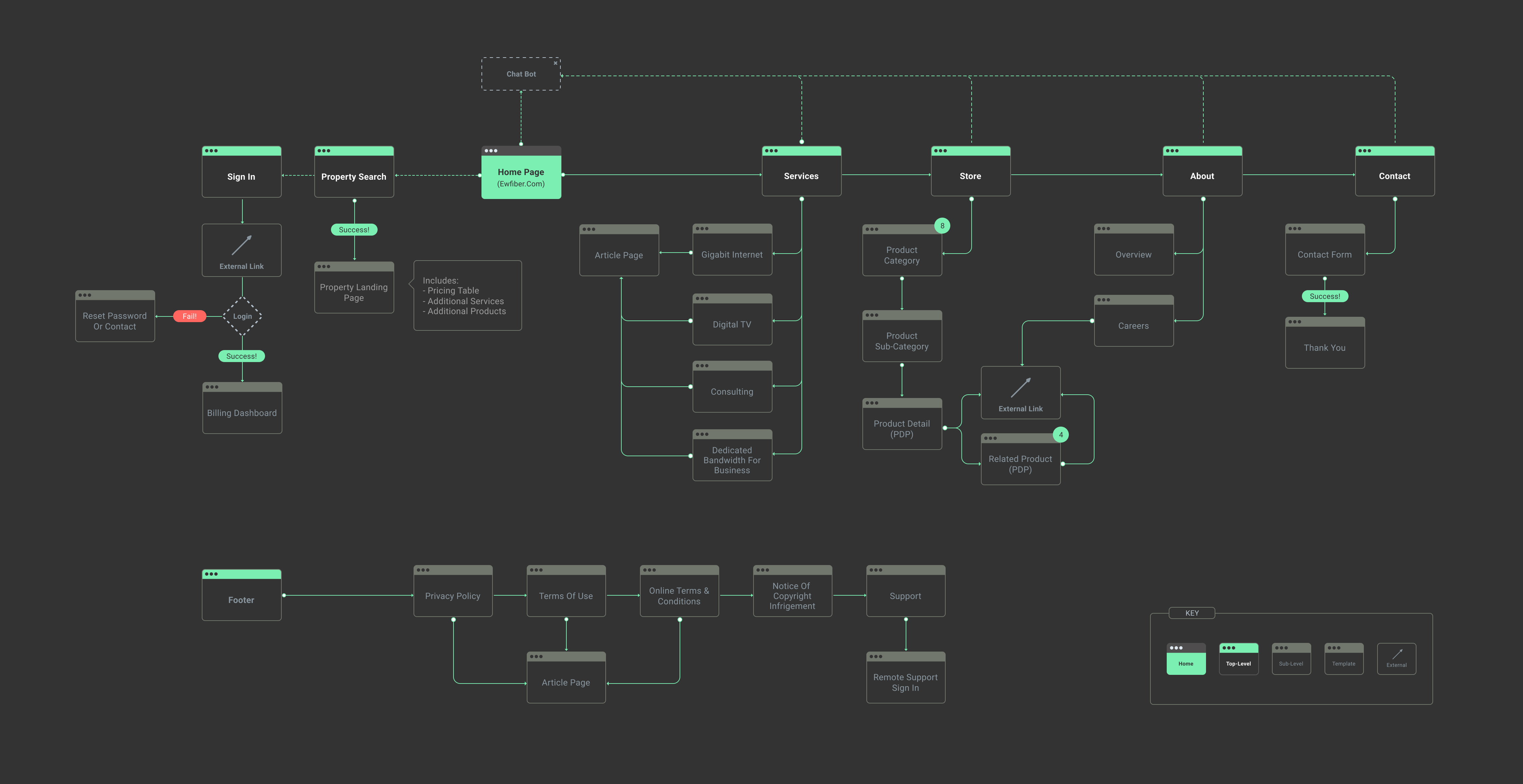Click the Billing Dashboard node

242,408
